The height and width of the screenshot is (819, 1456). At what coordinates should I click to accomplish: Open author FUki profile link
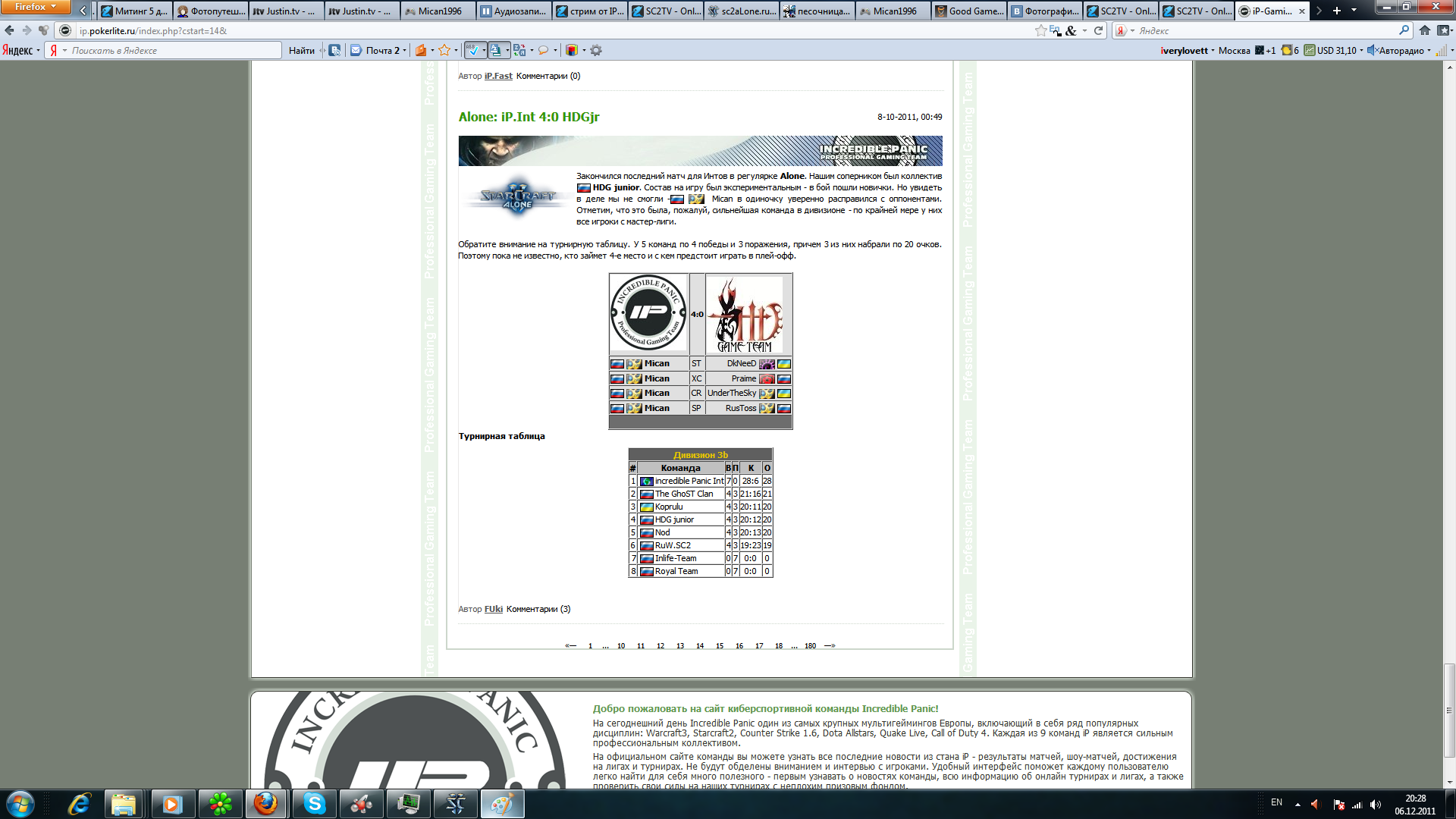493,609
